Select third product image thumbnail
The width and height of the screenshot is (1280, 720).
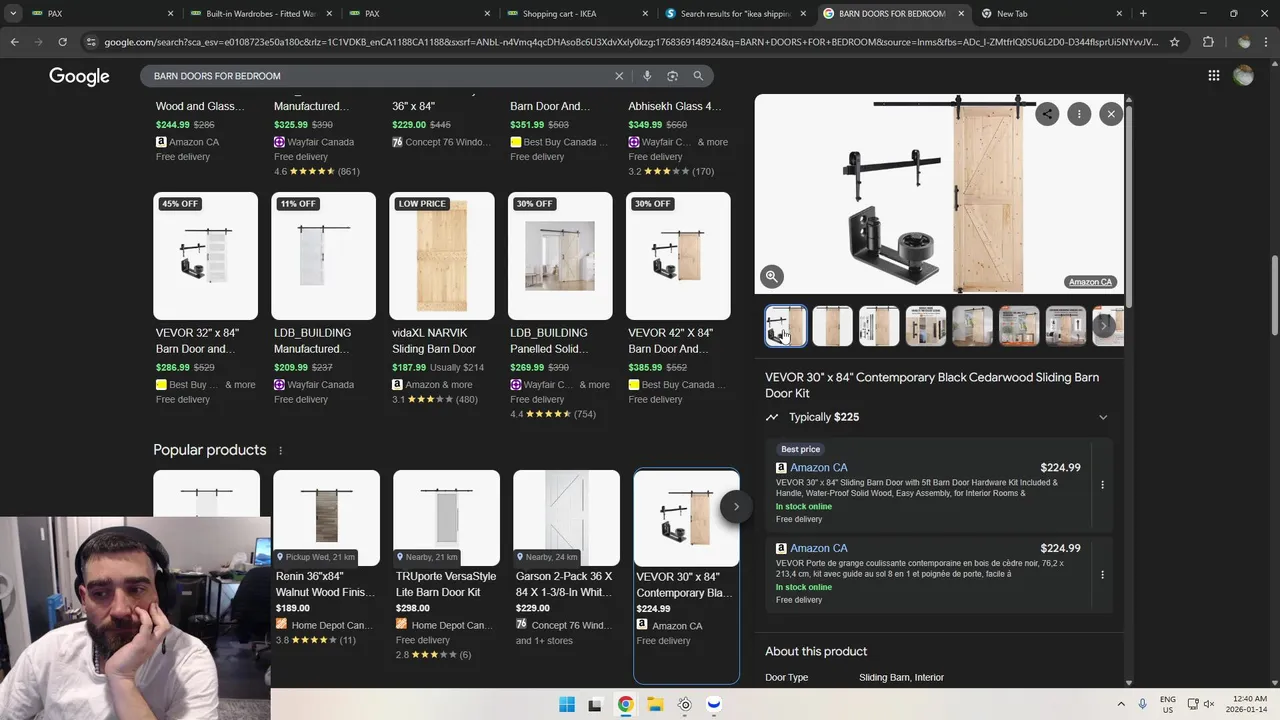879,326
